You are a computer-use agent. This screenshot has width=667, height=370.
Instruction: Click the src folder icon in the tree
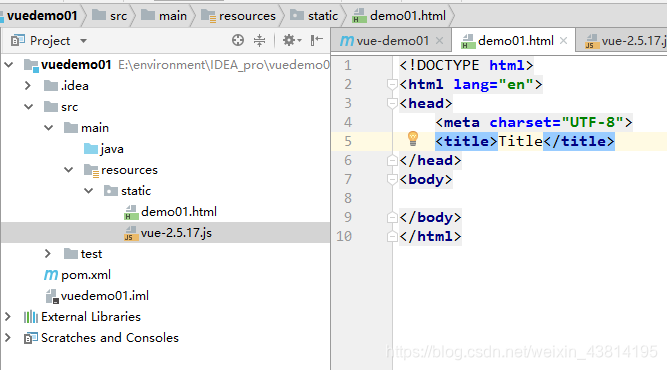[51, 106]
